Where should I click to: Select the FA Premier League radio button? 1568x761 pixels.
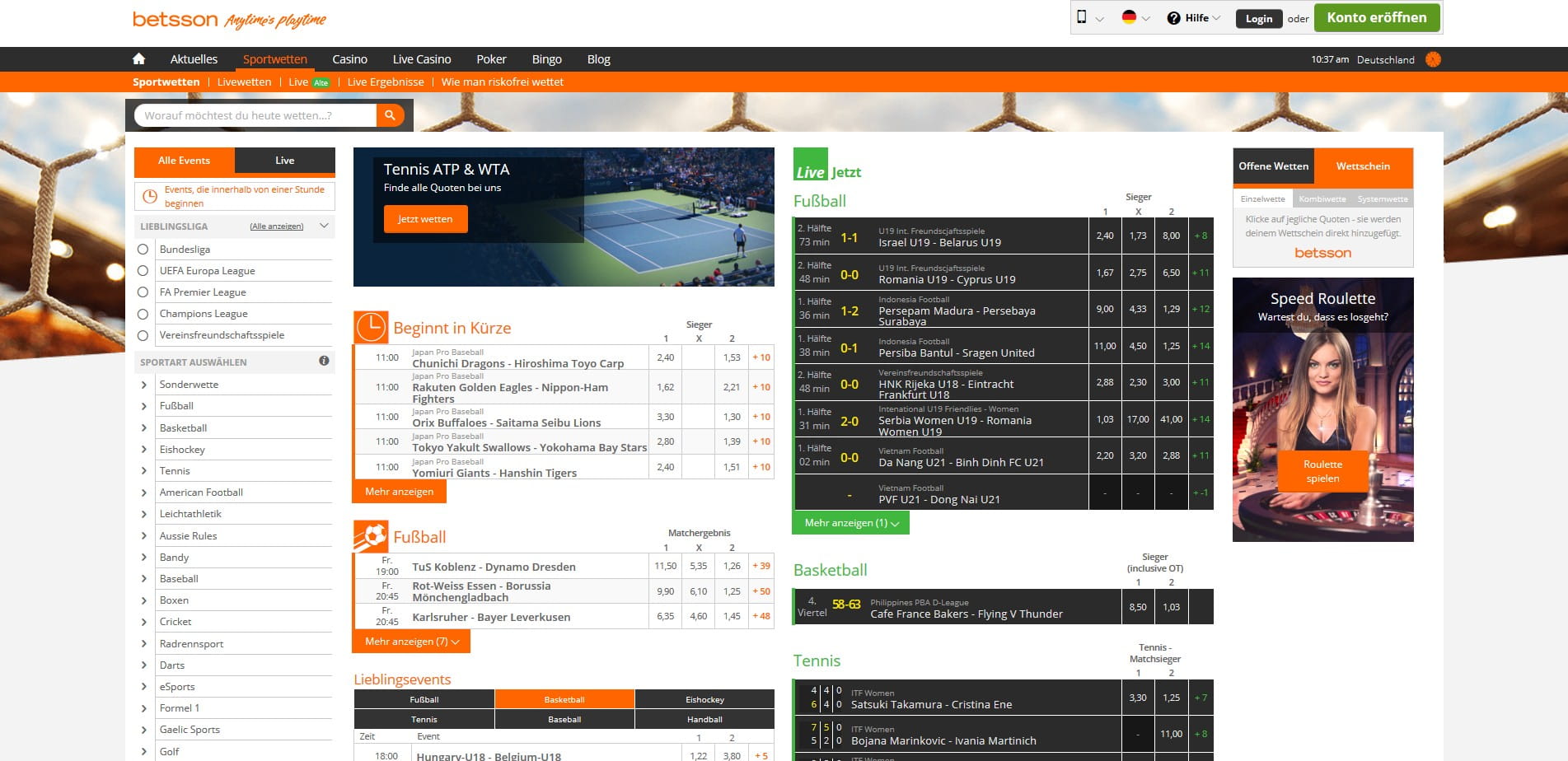tap(143, 292)
